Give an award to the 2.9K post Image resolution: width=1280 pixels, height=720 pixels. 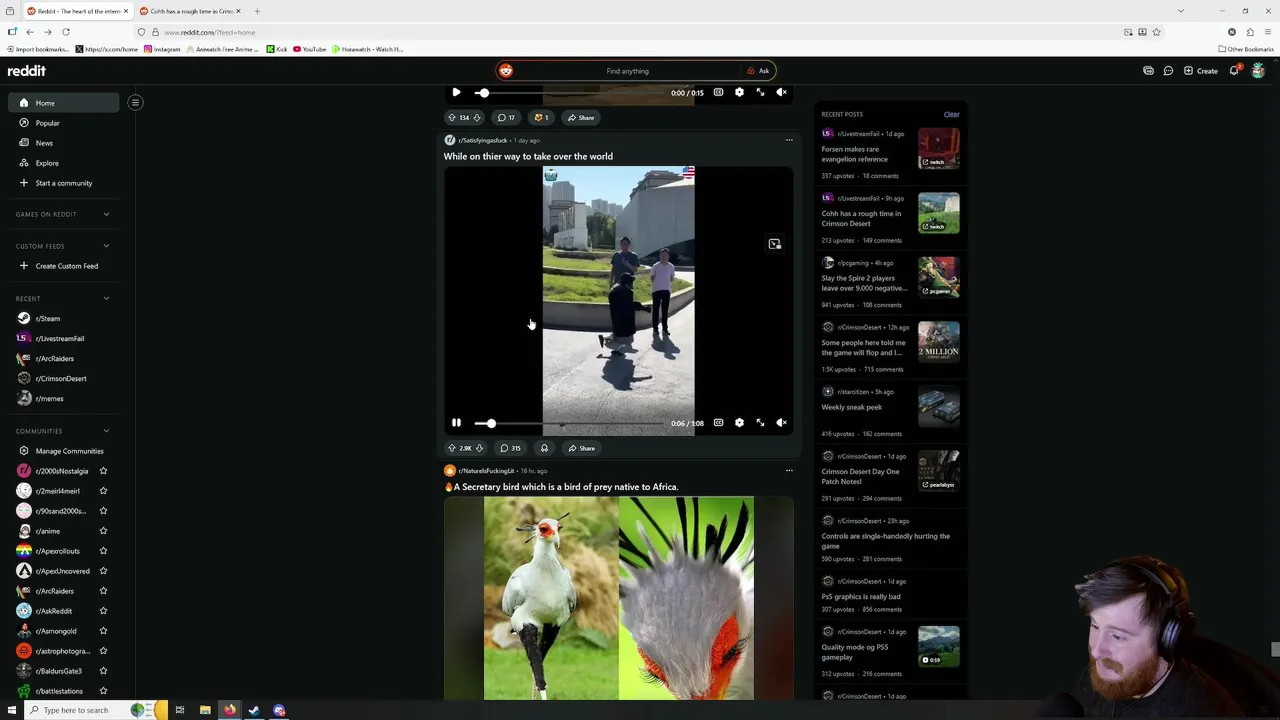[544, 448]
